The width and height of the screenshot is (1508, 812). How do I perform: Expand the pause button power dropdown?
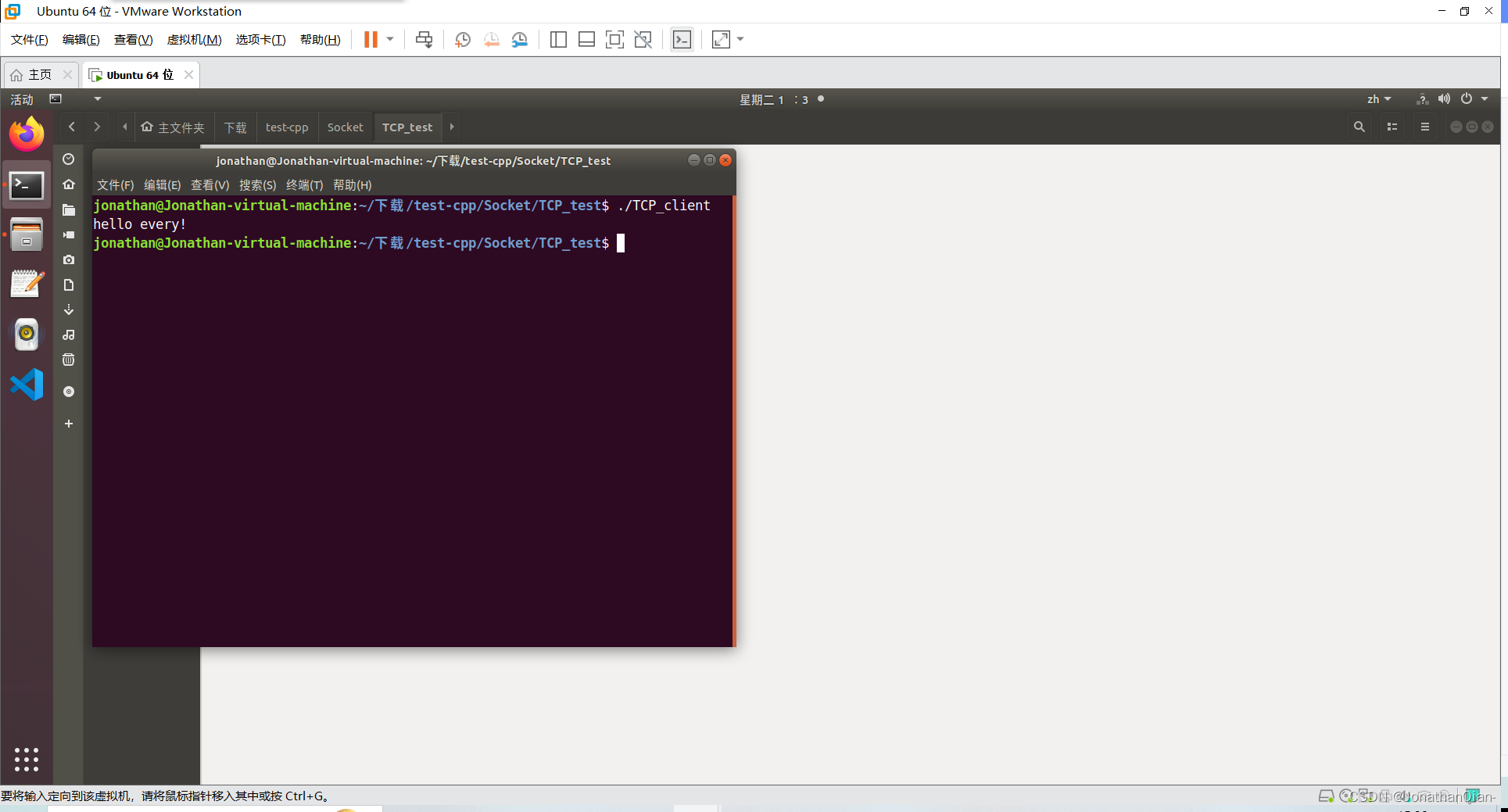click(x=390, y=39)
